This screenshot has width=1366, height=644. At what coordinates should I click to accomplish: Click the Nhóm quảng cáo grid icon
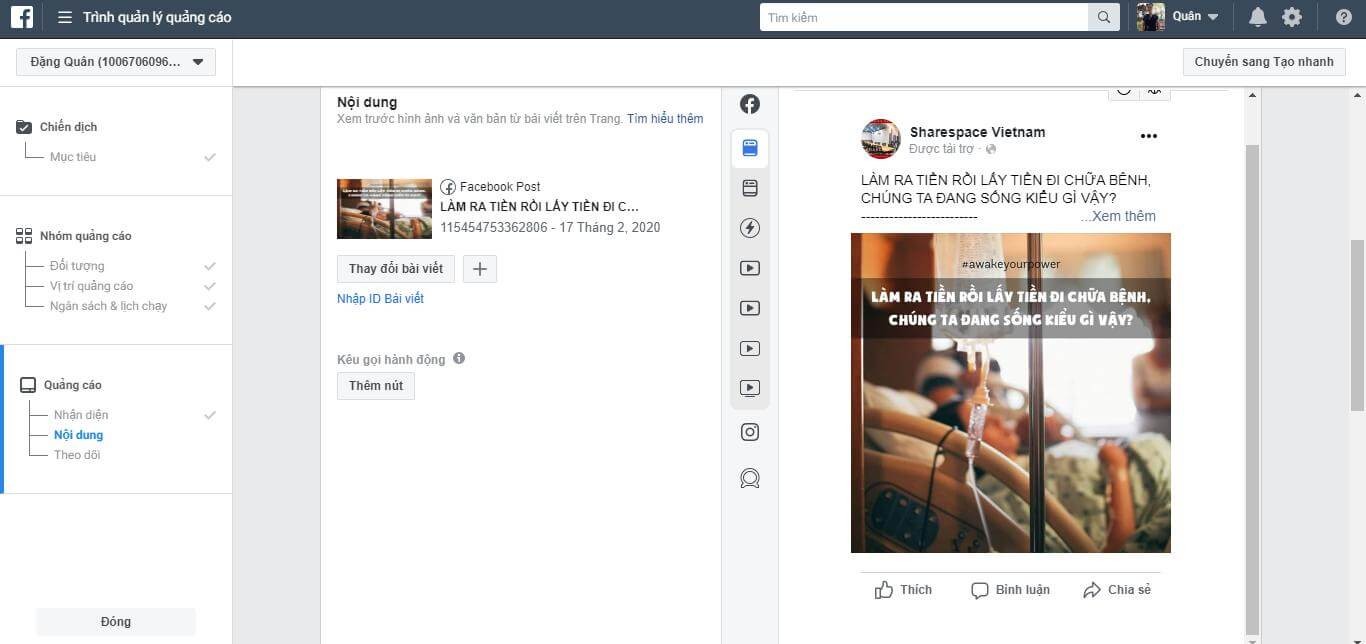[24, 236]
